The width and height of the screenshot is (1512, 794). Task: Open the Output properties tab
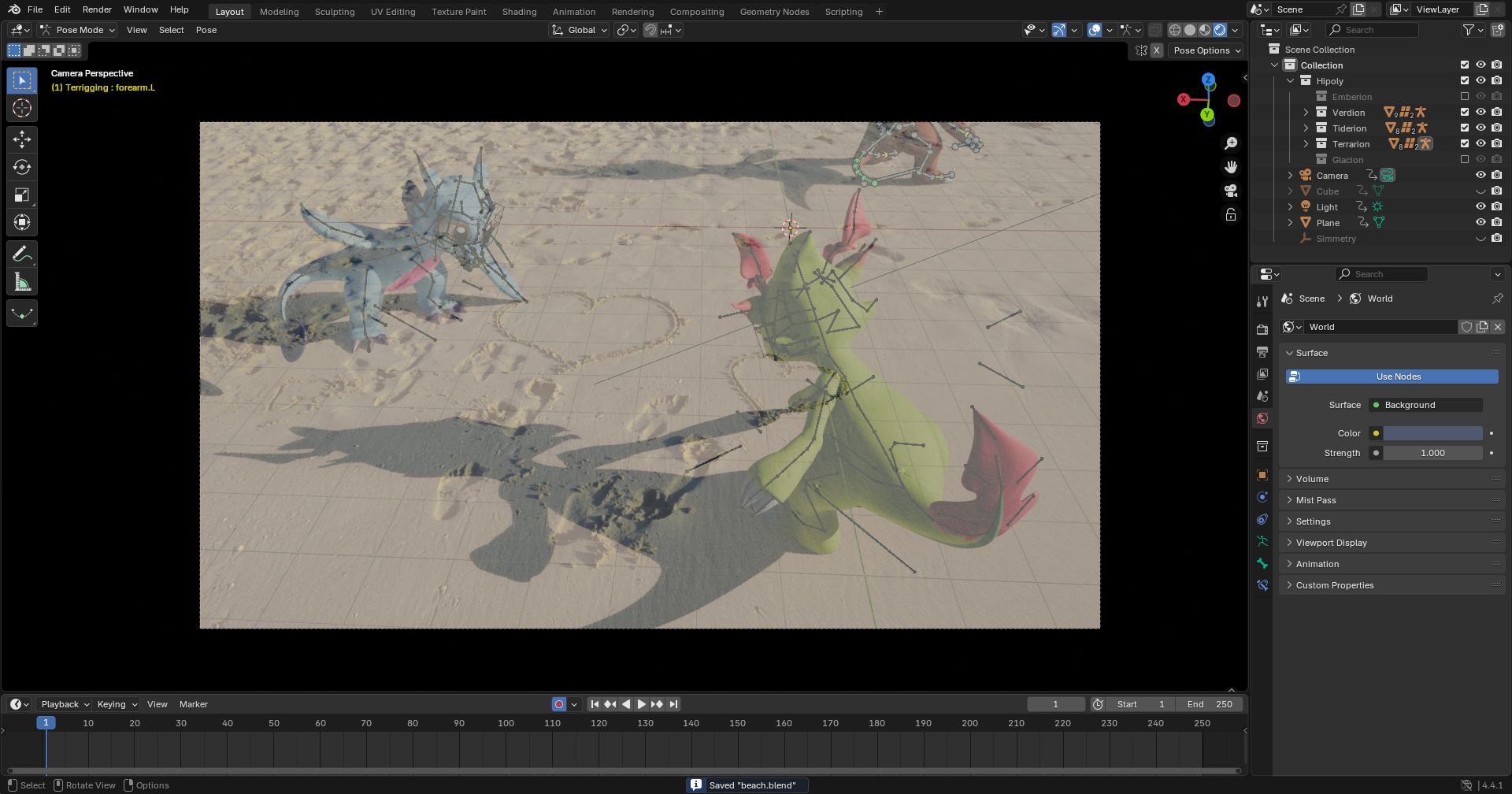point(1262,351)
